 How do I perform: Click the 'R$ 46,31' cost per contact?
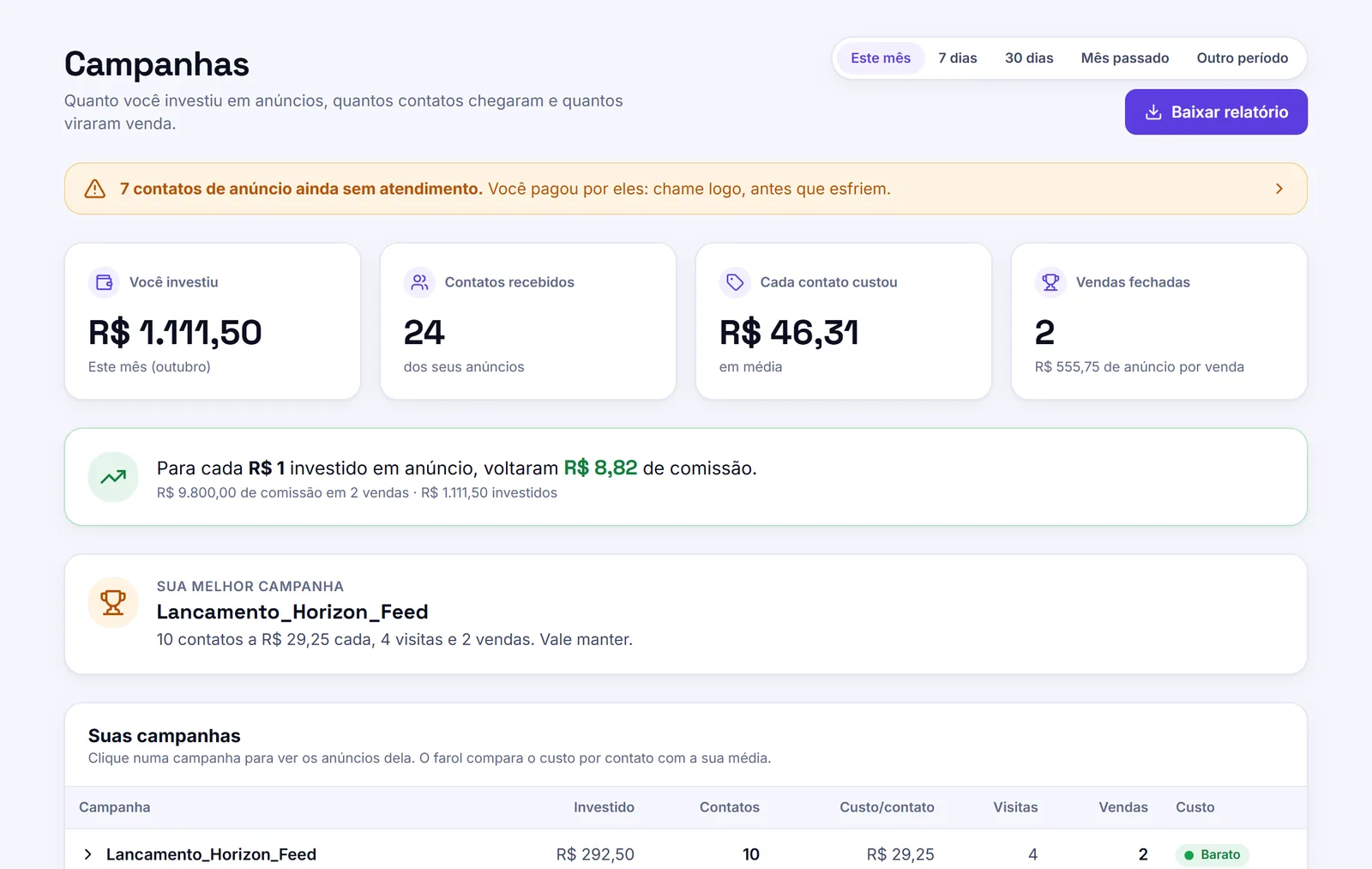pos(789,333)
